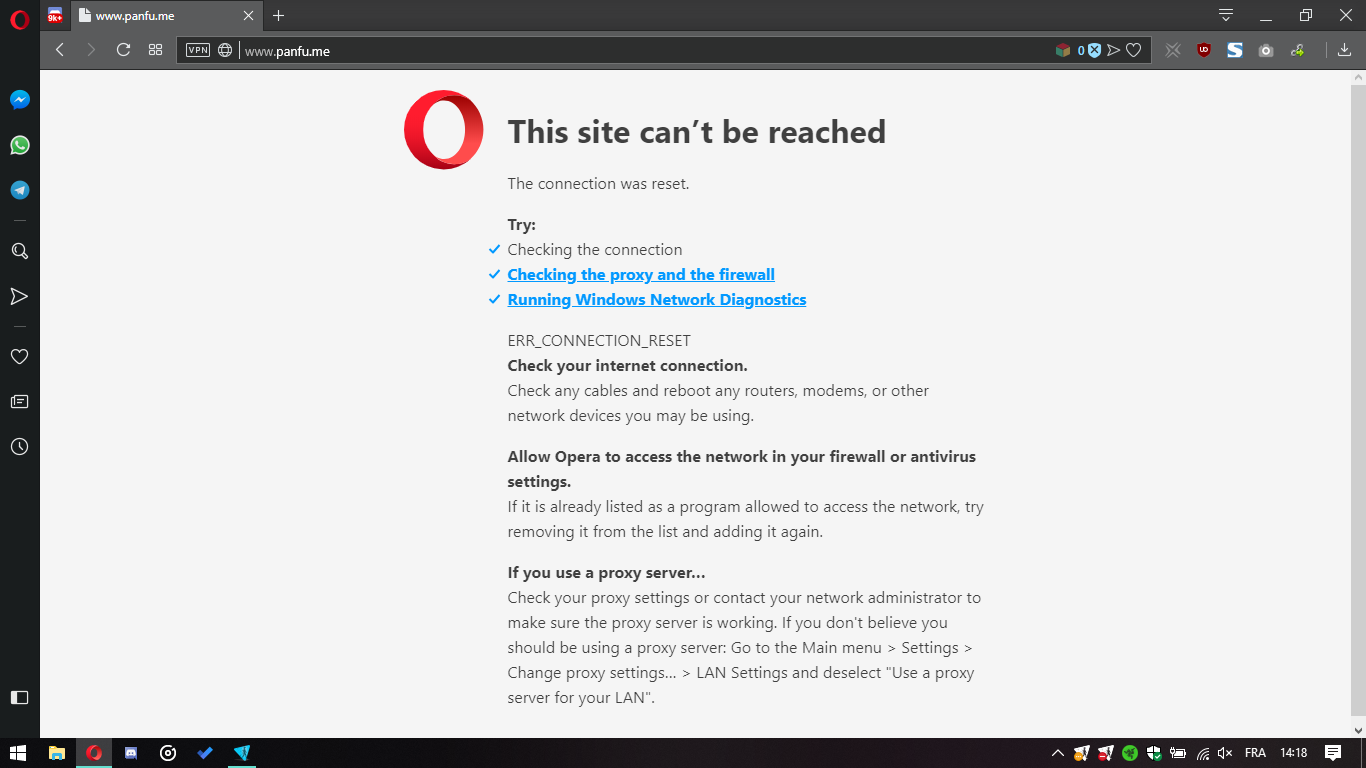Click 'Checking the proxy and the firewall' link
The height and width of the screenshot is (768, 1366).
[x=640, y=275]
